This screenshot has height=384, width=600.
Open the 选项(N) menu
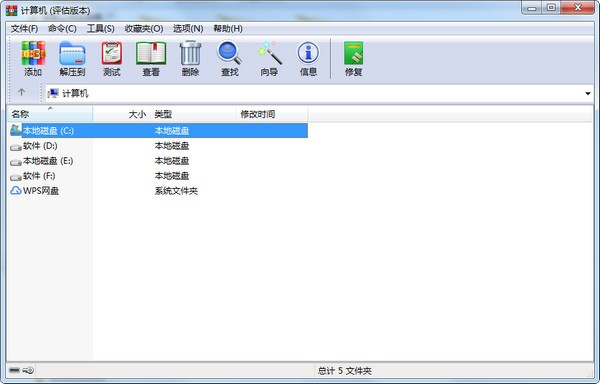point(188,29)
